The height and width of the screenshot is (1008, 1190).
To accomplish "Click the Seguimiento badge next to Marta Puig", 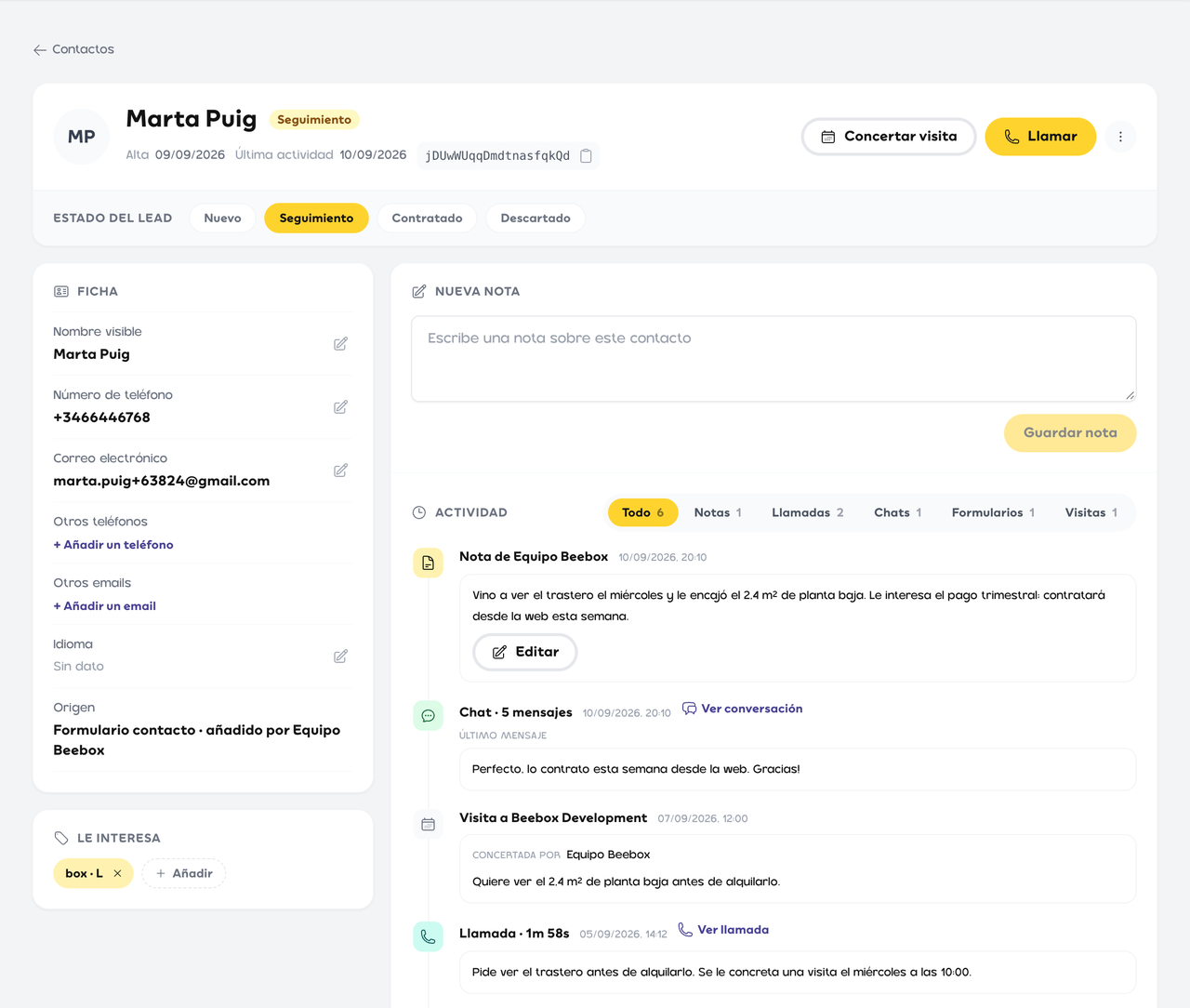I will [314, 120].
